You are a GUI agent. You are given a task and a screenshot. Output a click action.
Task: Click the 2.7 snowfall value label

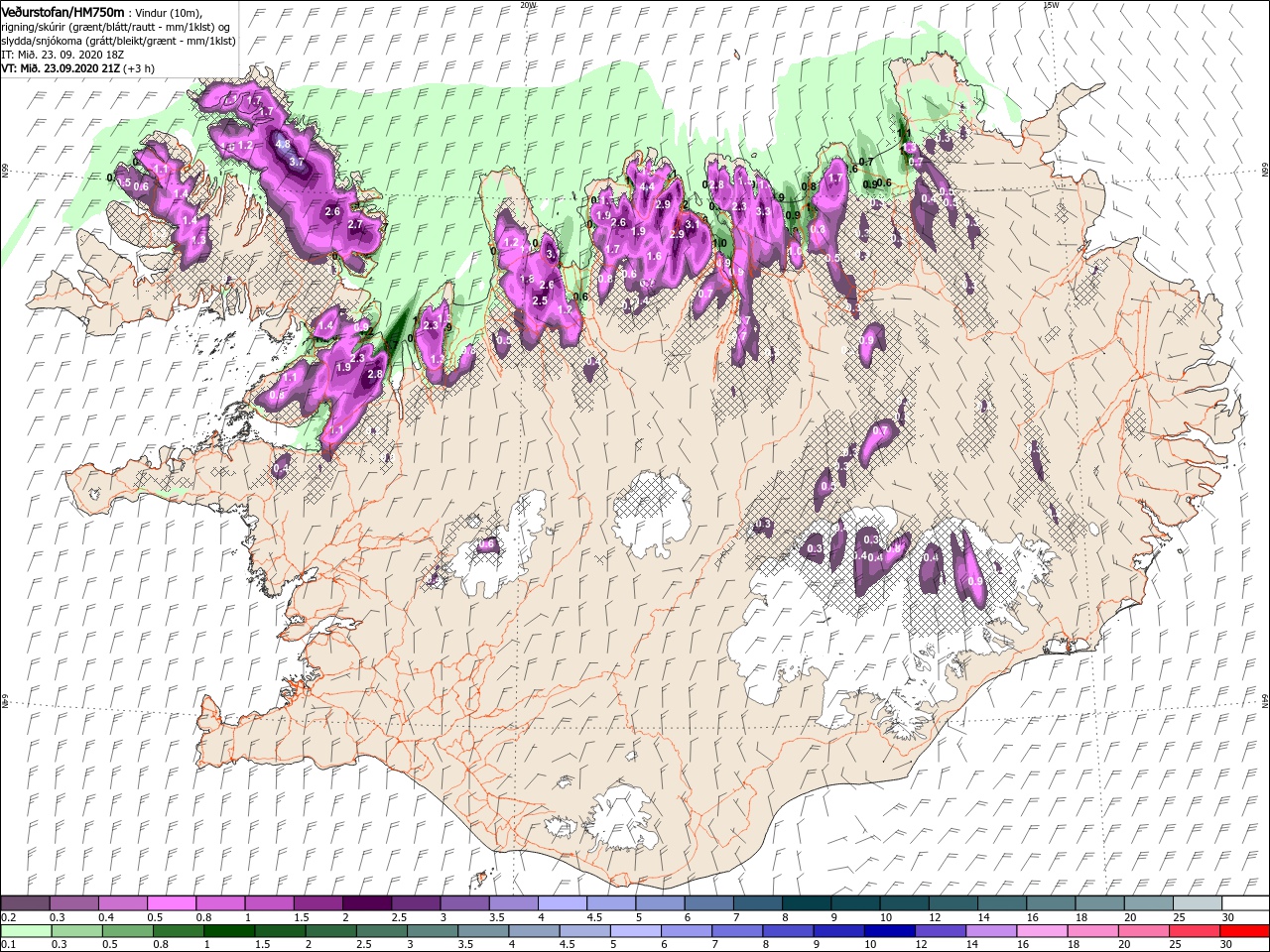(355, 224)
